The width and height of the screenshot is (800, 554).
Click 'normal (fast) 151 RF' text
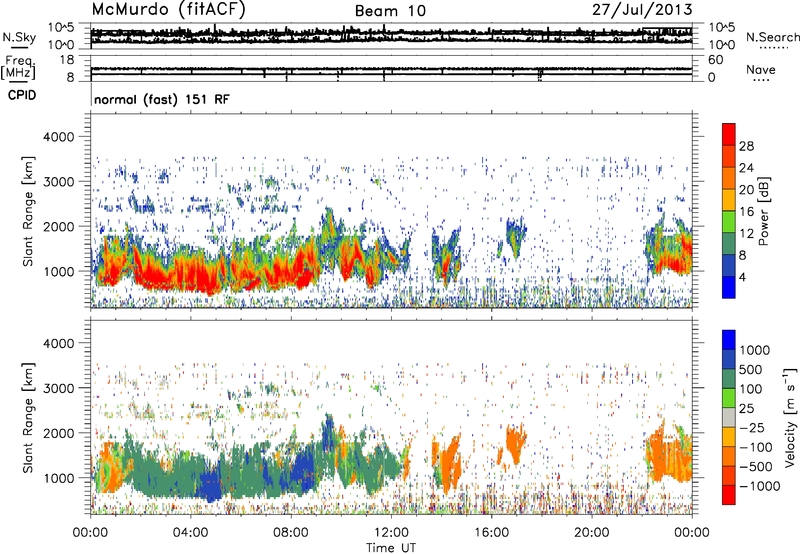162,99
